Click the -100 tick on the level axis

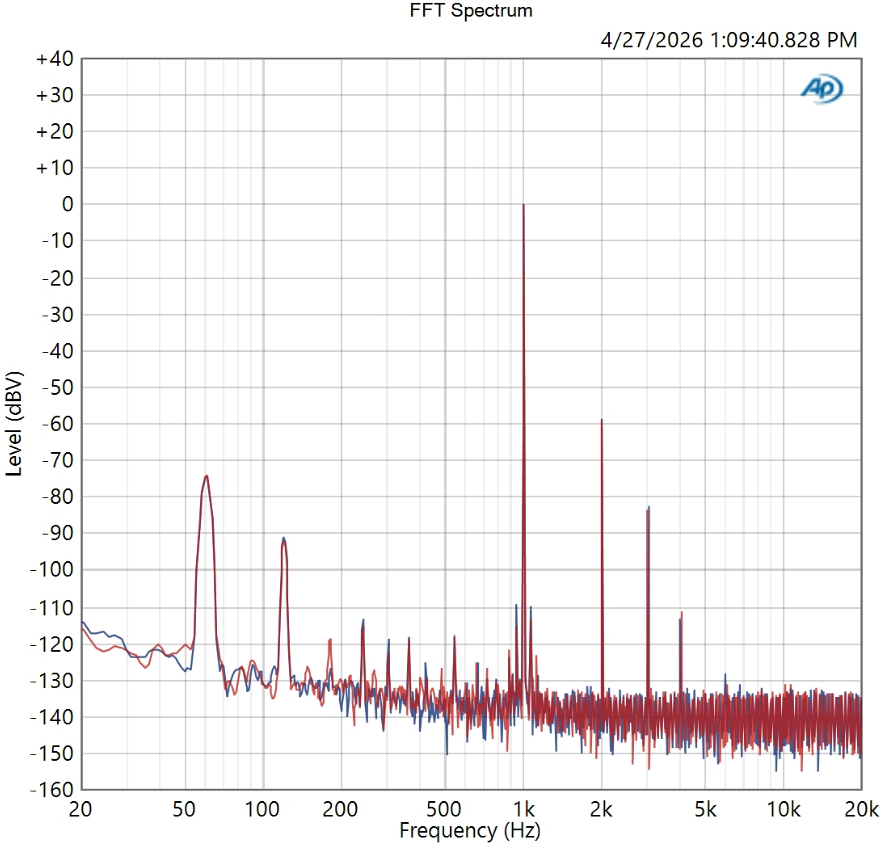[x=52, y=569]
